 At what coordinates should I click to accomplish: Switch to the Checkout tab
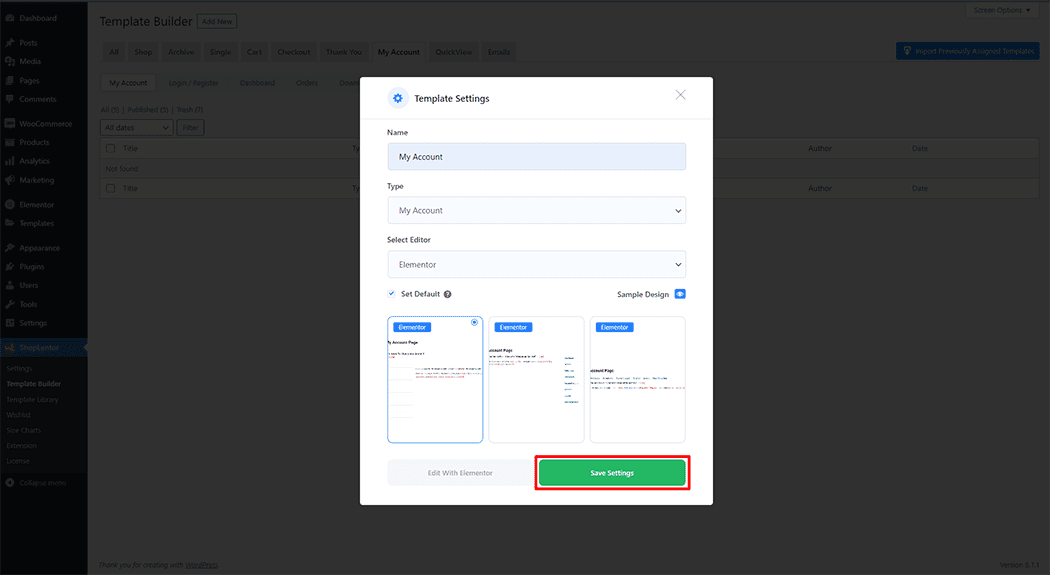(x=293, y=52)
